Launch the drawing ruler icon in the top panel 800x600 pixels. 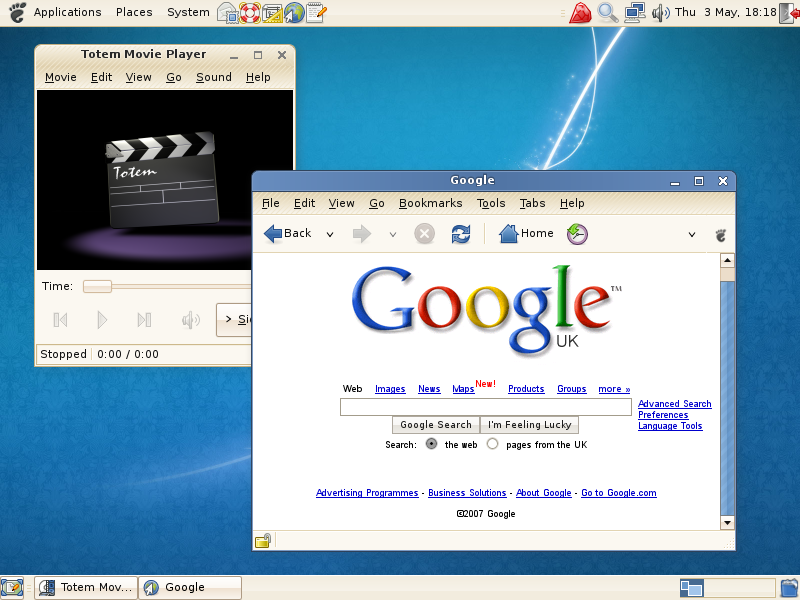(x=272, y=13)
